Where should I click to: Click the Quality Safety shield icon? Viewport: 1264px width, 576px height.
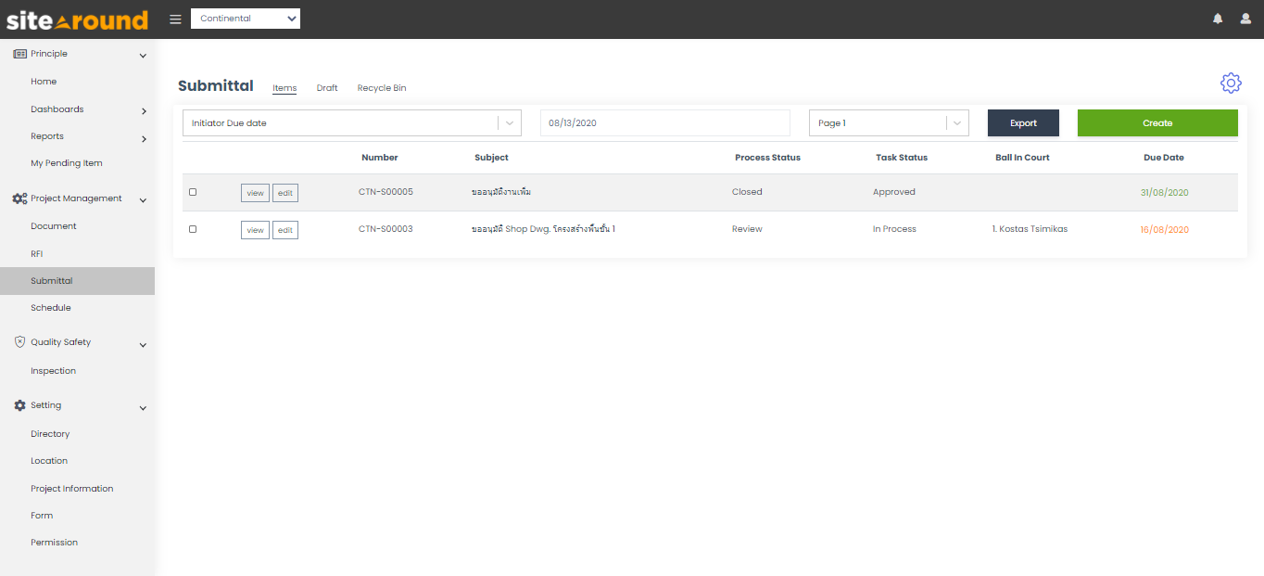(19, 342)
